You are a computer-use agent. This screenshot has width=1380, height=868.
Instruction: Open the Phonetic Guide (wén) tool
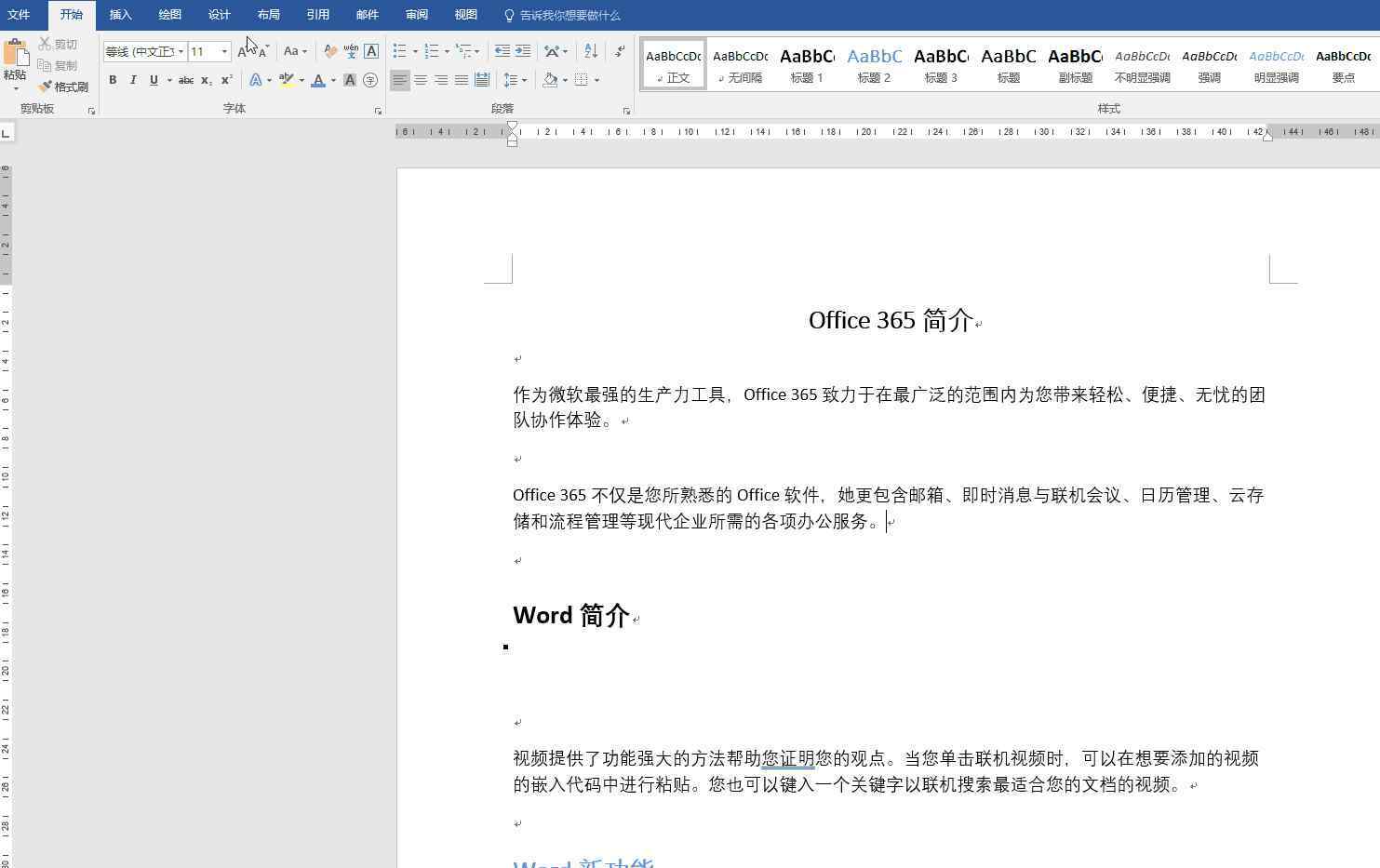click(351, 51)
